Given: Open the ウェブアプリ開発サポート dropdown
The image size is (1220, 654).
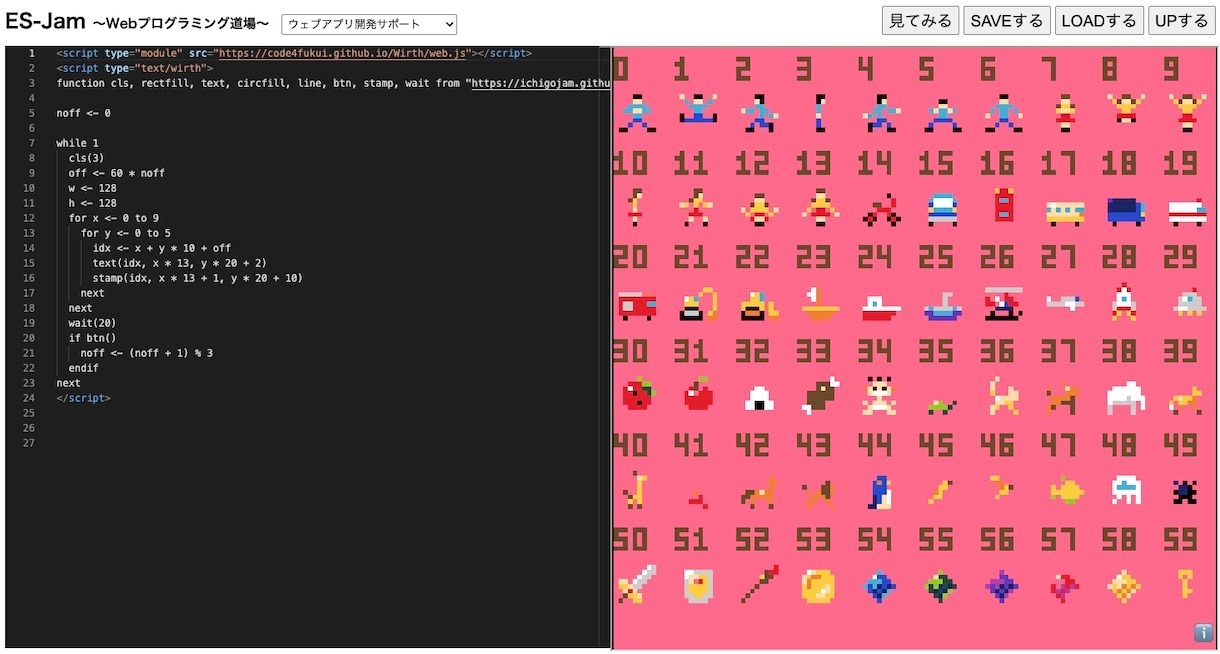Looking at the screenshot, I should point(369,23).
